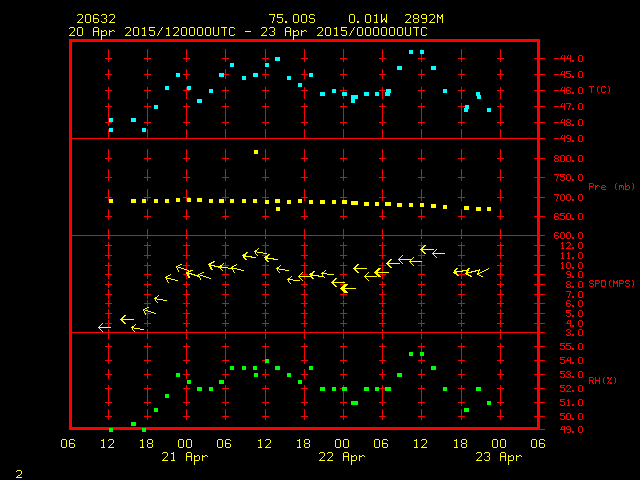
Task: Select wind speed tick label 11.0
Action: click(571, 256)
